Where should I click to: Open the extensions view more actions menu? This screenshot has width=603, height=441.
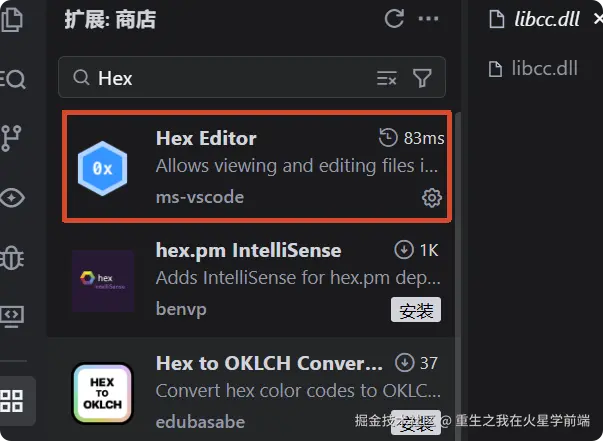[428, 18]
